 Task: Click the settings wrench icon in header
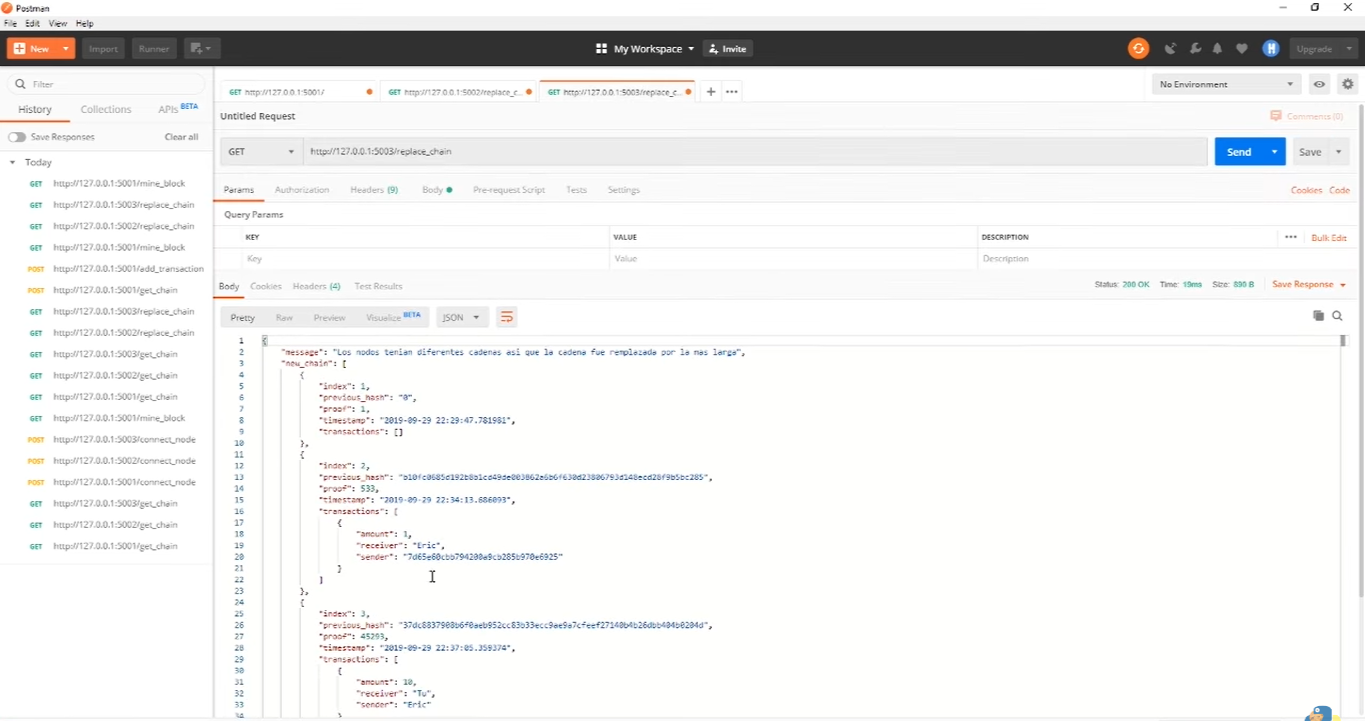point(1194,48)
